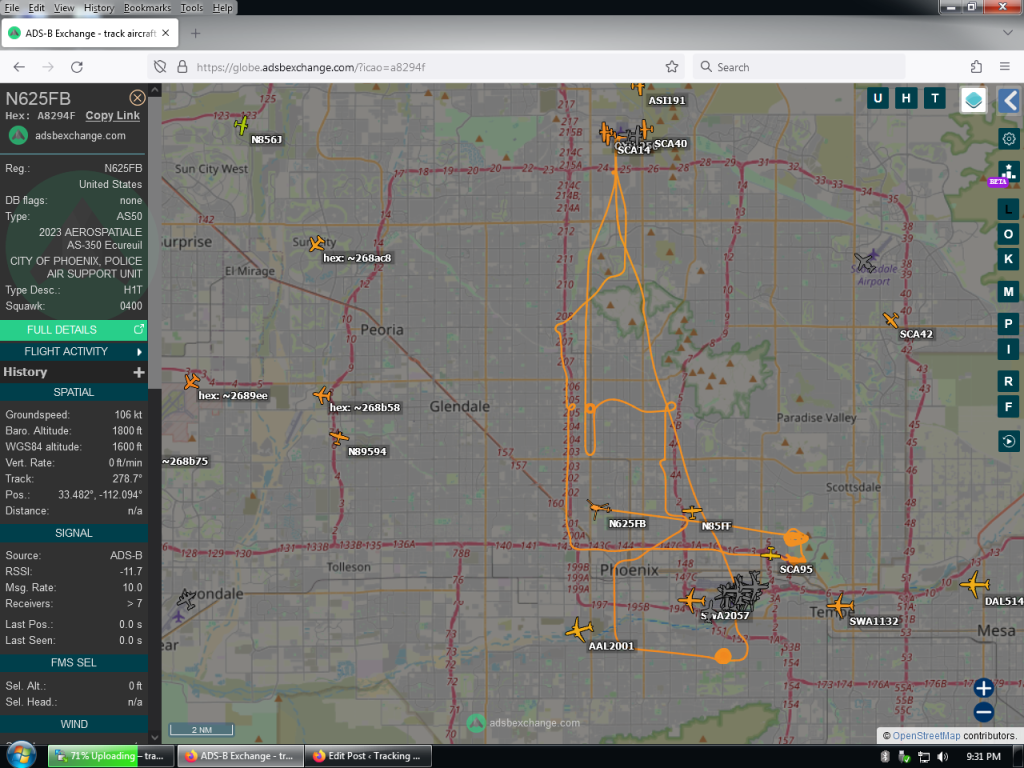Open FULL DETAILS for the aircraft
This screenshot has height=768, width=1024.
pyautogui.click(x=73, y=330)
